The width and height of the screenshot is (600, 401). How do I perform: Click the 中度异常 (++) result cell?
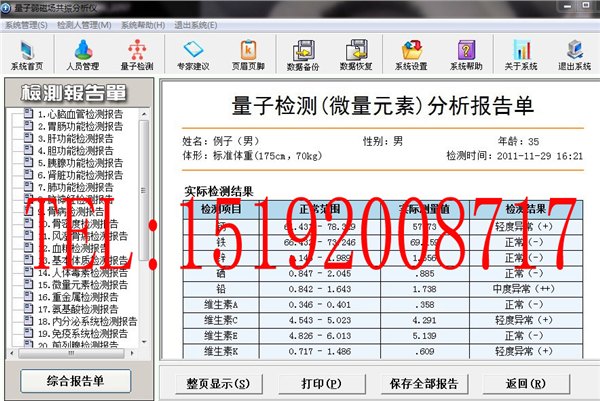coord(527,289)
